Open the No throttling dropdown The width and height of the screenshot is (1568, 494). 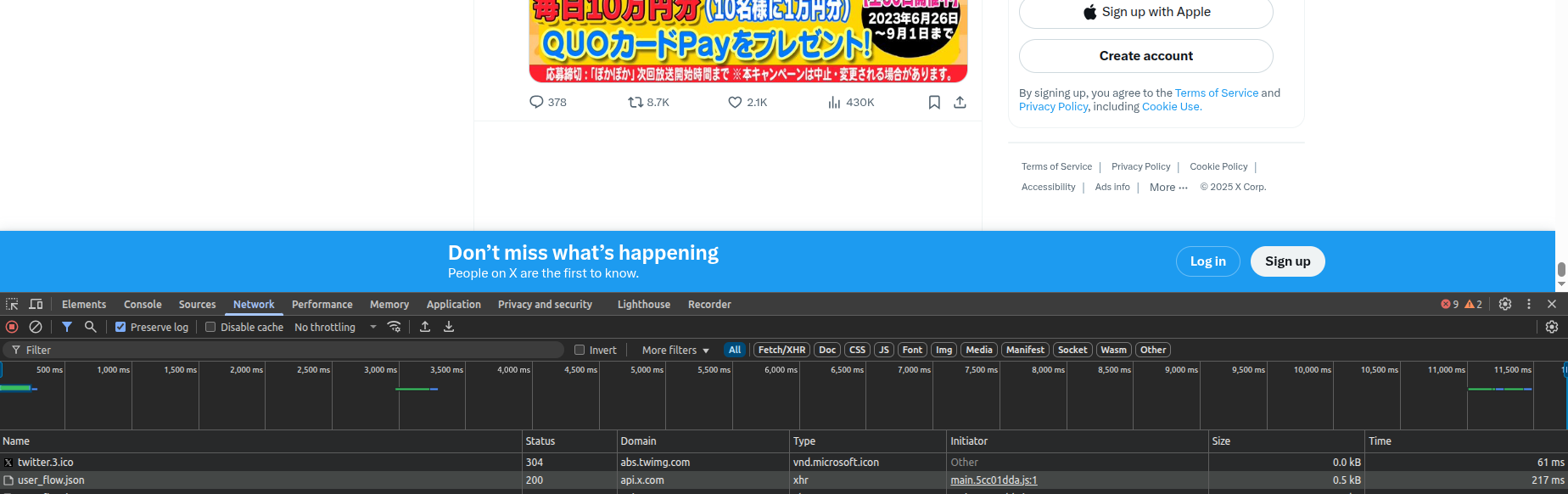pyautogui.click(x=335, y=327)
